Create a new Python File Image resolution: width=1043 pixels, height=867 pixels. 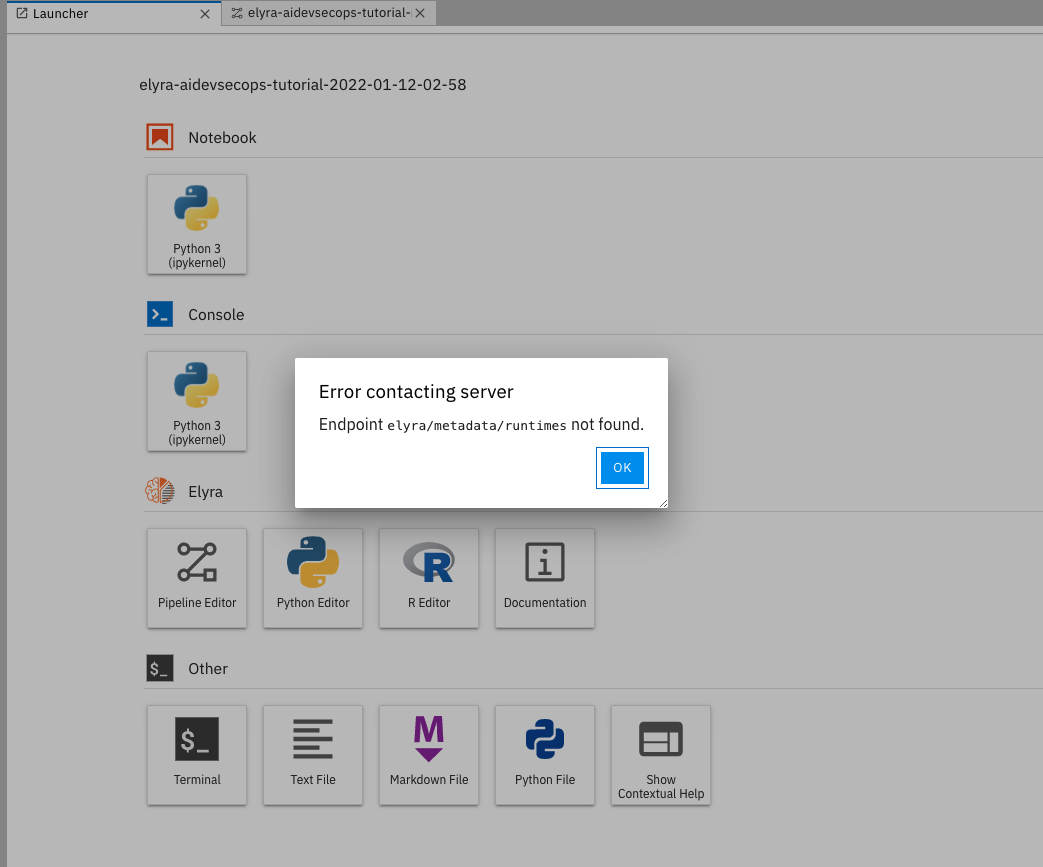545,755
